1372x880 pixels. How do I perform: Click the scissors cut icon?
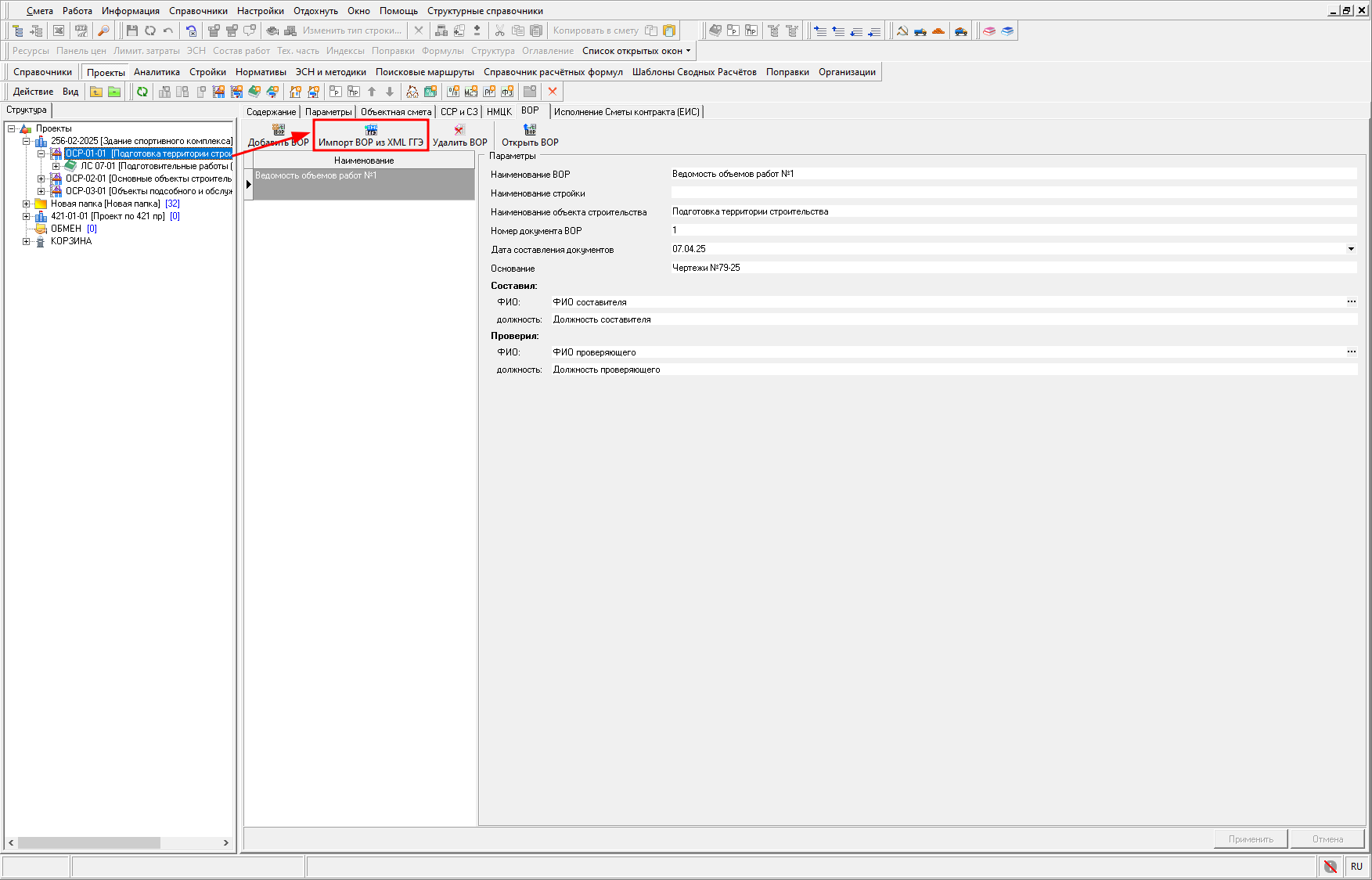pos(499,31)
